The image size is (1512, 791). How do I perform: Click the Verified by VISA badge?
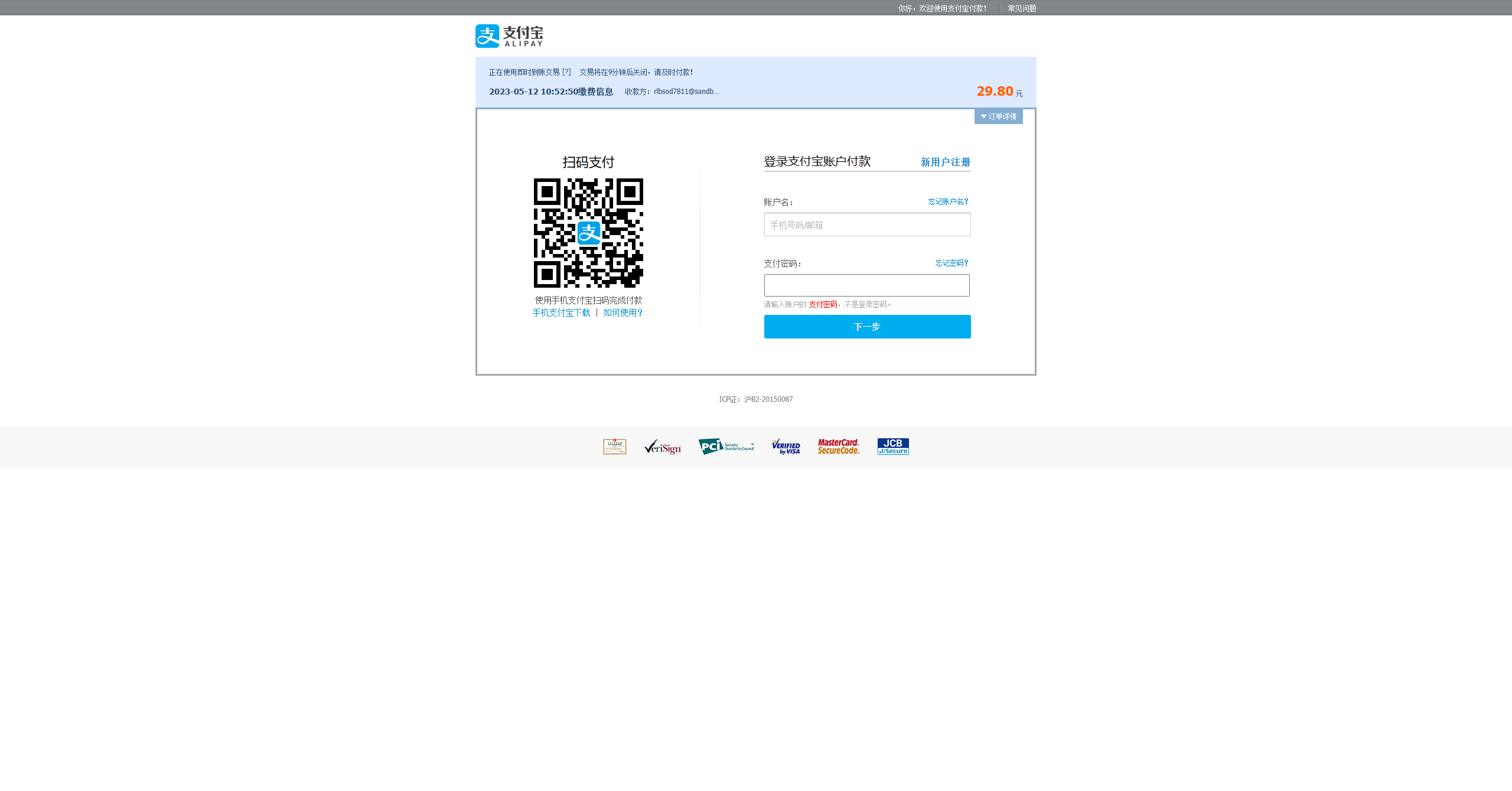(x=786, y=447)
